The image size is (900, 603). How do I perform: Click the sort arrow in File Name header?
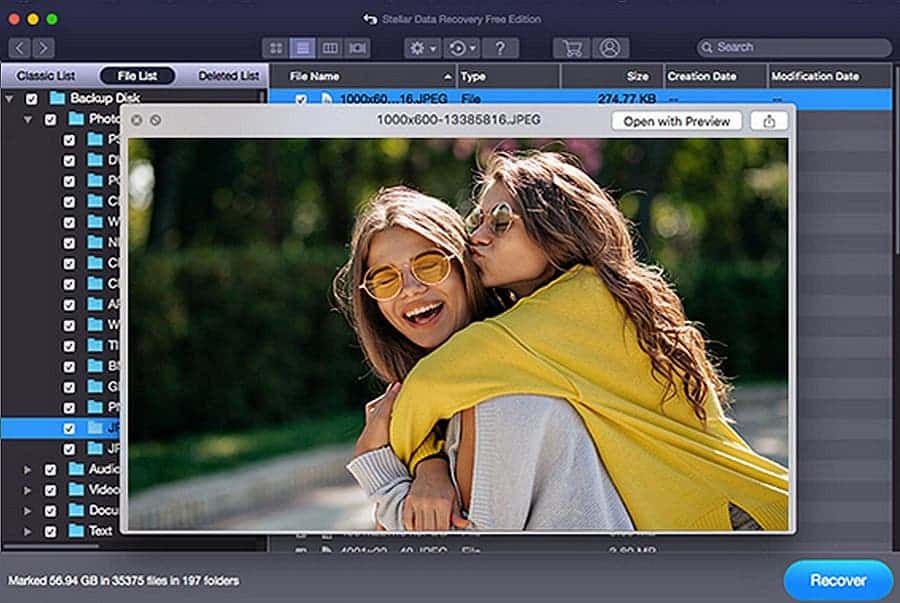[448, 76]
